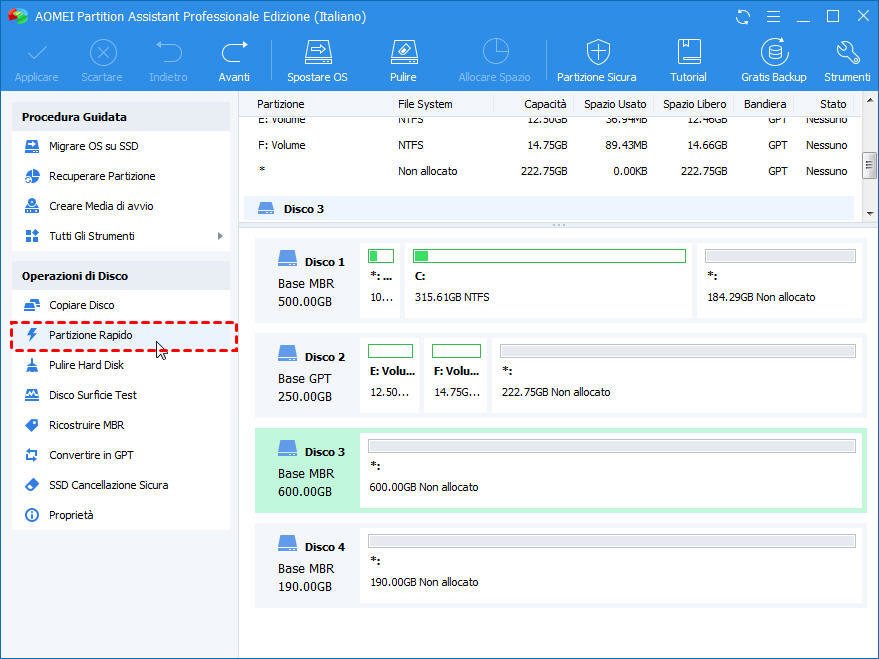Click the C: partition usage bar
Viewport: 879px width, 659px height.
pyautogui.click(x=549, y=256)
